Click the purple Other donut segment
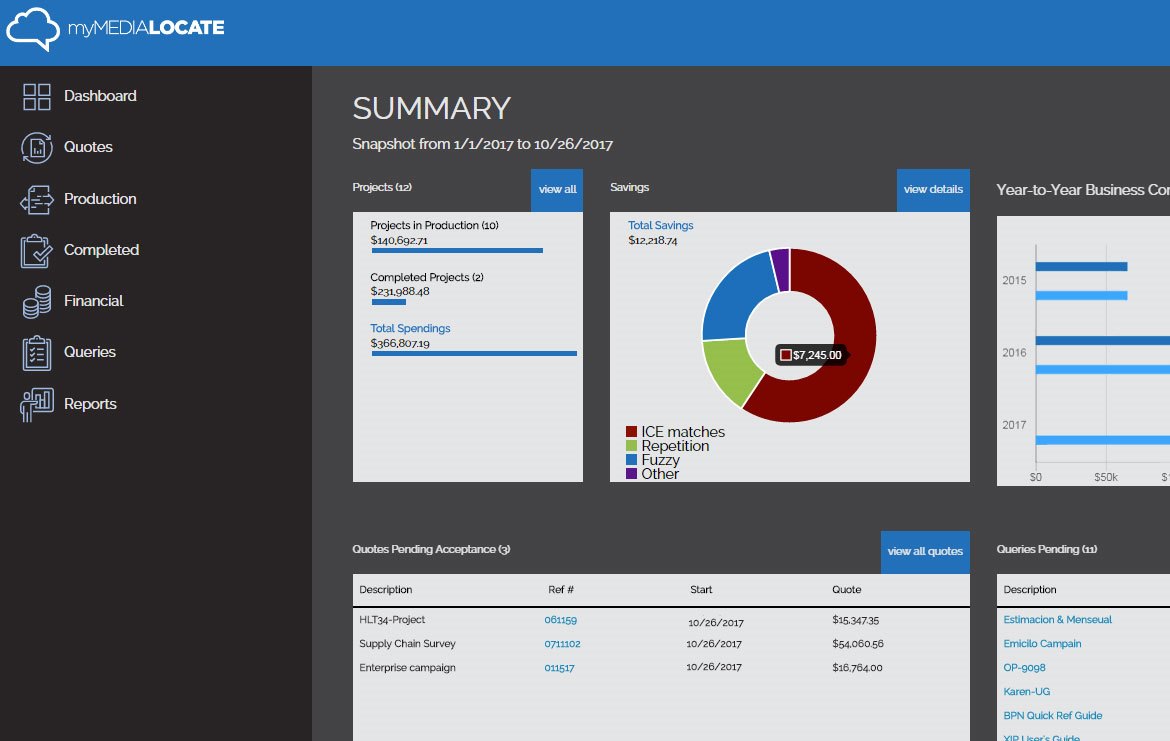The height and width of the screenshot is (741, 1170). click(781, 269)
